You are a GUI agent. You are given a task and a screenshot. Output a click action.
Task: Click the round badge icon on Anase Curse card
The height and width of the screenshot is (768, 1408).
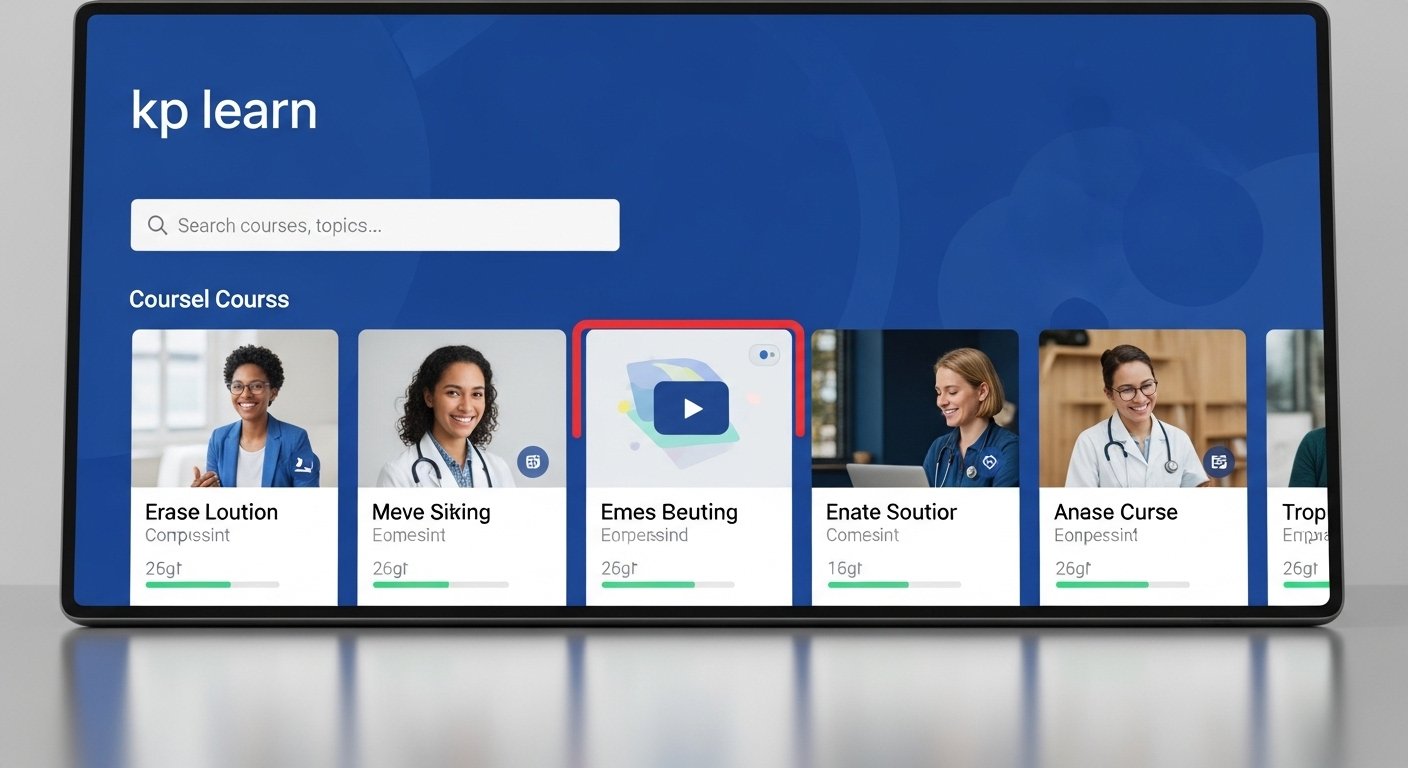pyautogui.click(x=1218, y=461)
